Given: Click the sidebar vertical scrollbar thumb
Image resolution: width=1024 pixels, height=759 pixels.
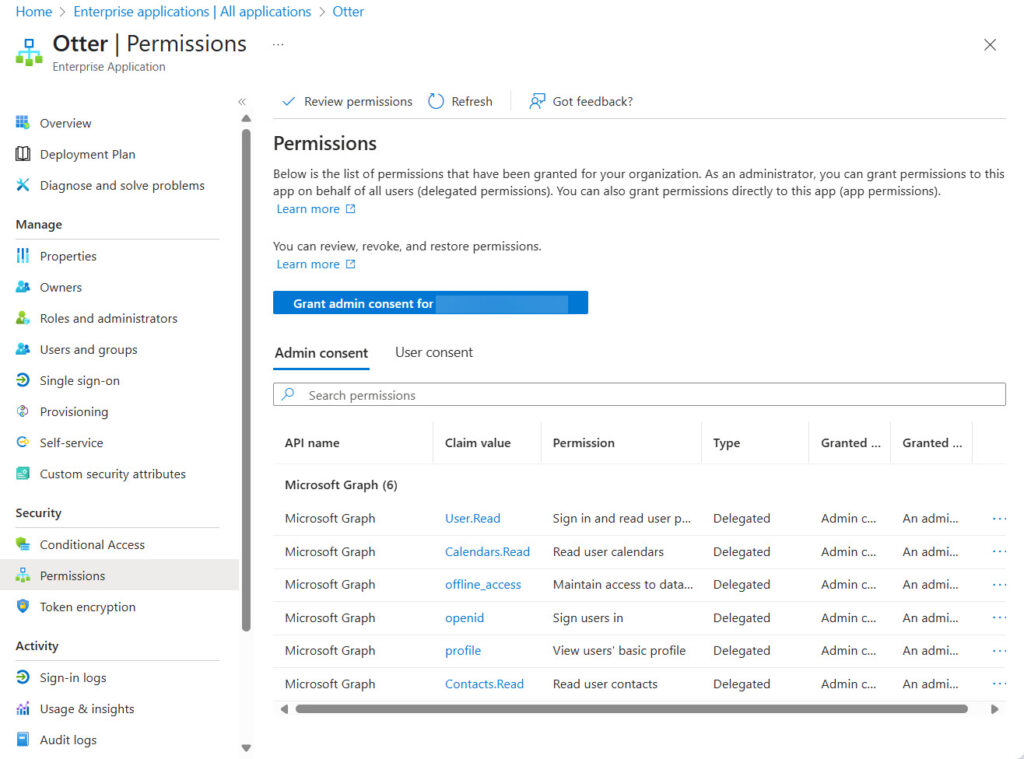Looking at the screenshot, I should (x=246, y=380).
